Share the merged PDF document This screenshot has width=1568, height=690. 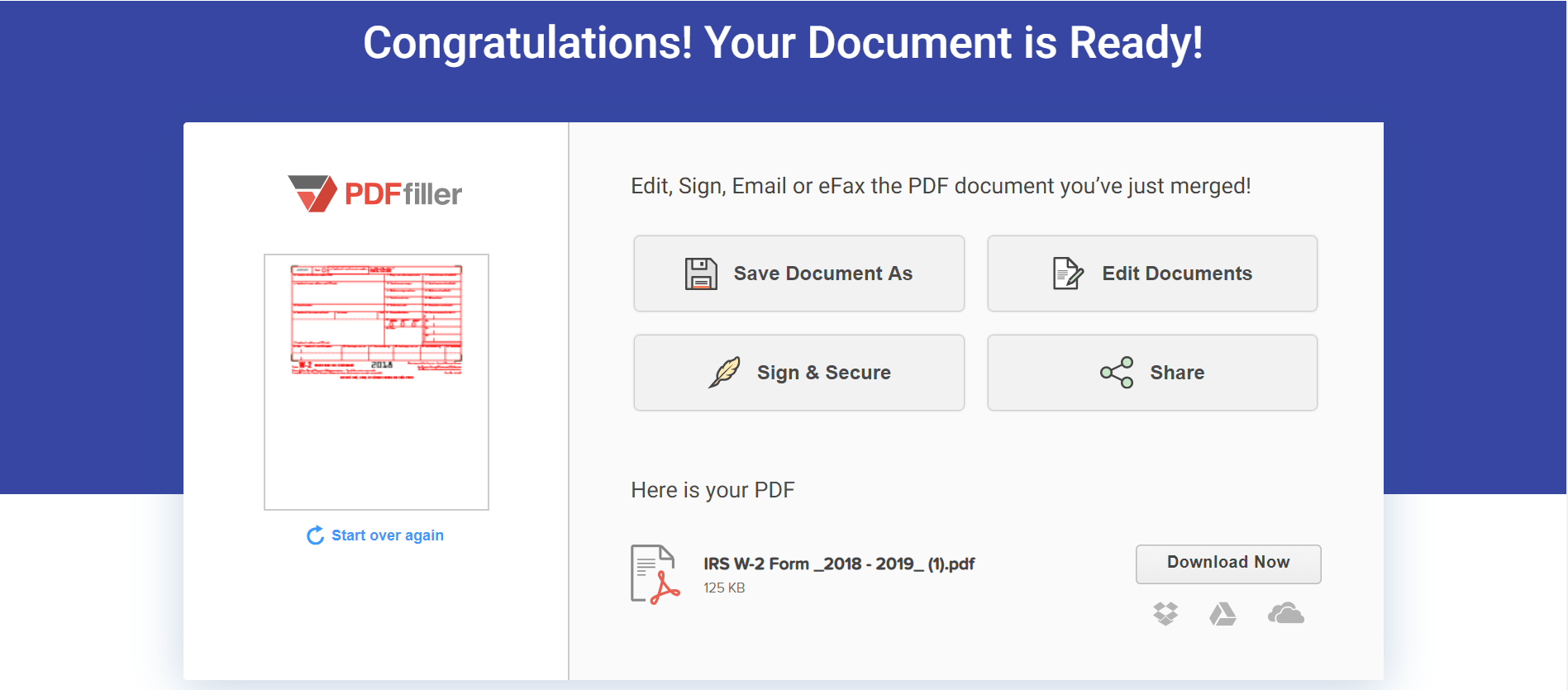pos(1152,372)
